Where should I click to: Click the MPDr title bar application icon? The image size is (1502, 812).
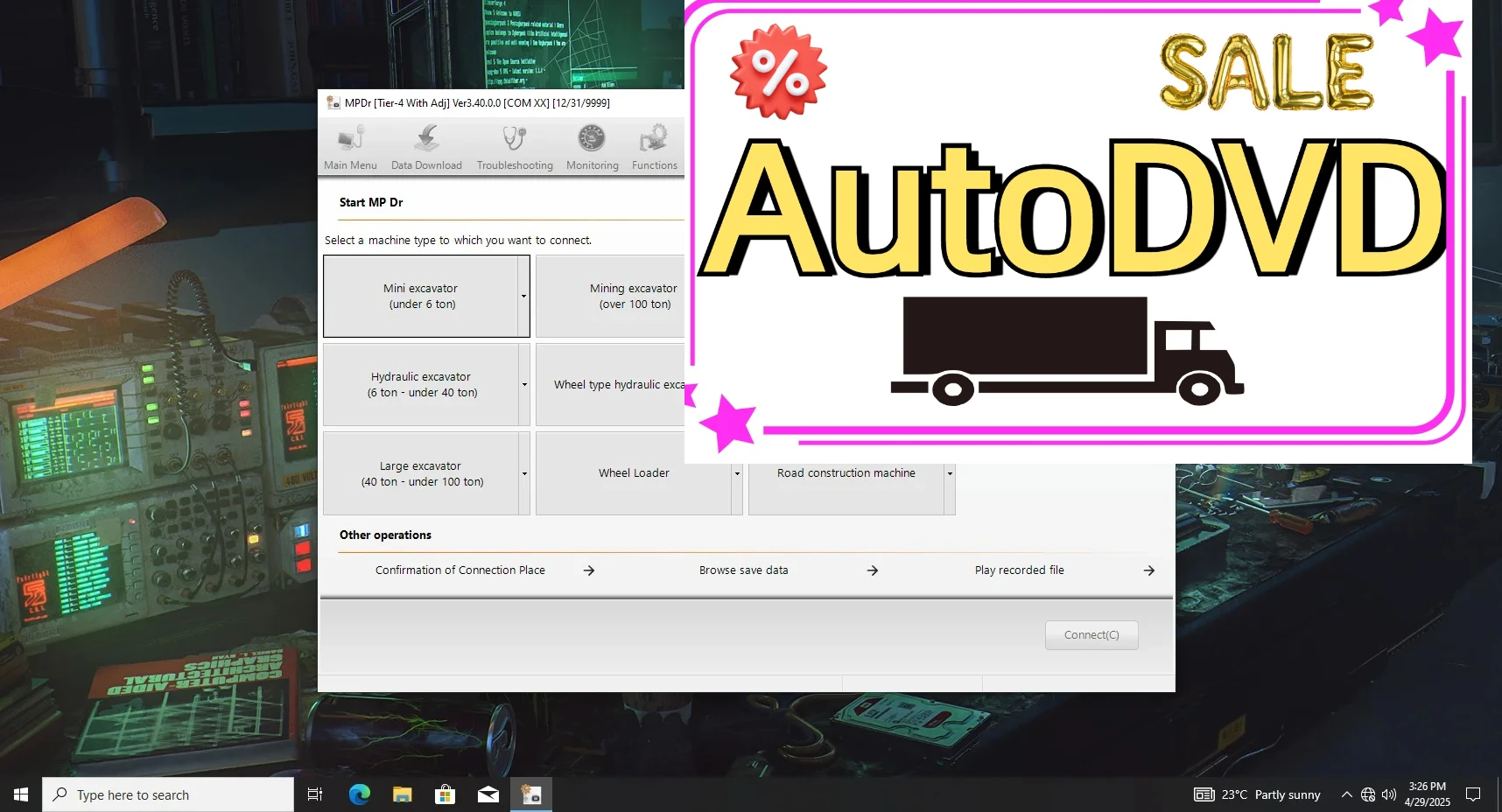click(x=333, y=102)
